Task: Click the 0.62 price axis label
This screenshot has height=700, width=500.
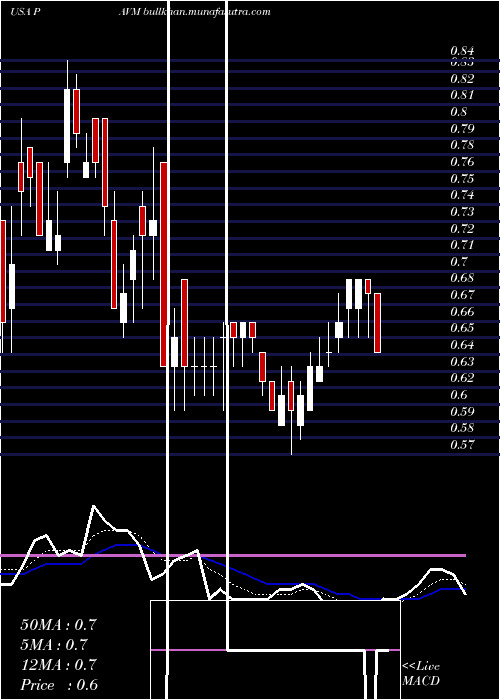Action: pyautogui.click(x=462, y=378)
